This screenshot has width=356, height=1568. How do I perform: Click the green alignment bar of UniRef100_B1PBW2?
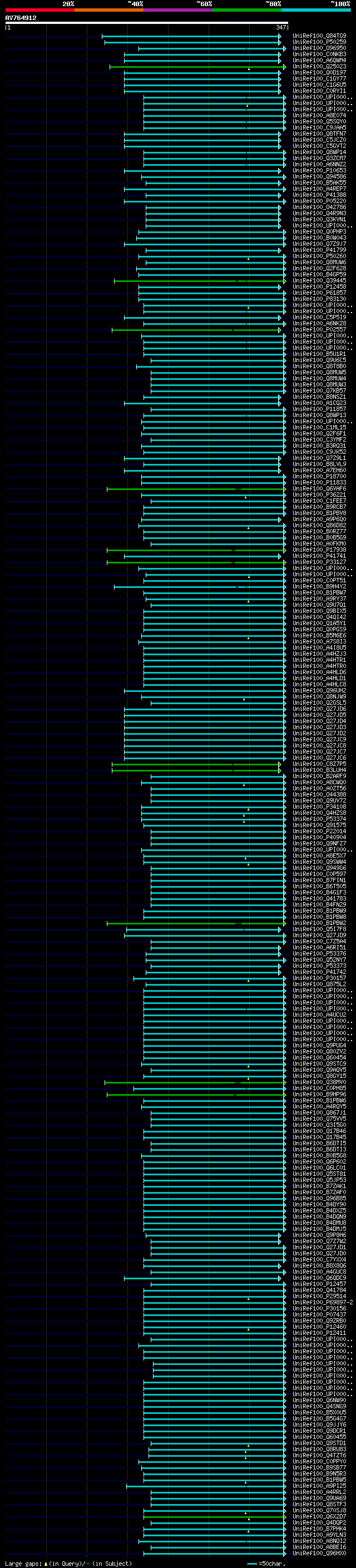[196, 923]
